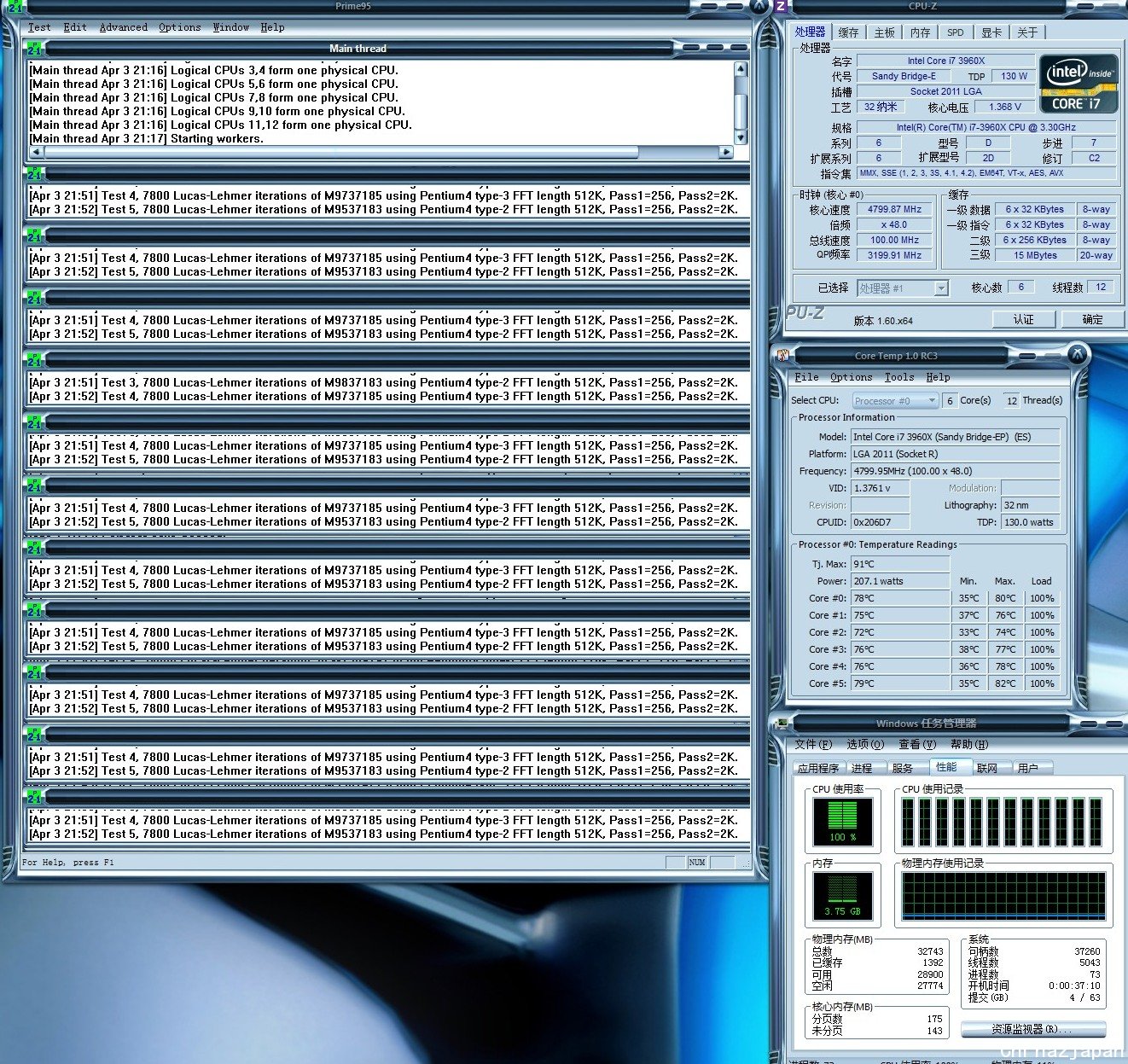Image resolution: width=1128 pixels, height=1064 pixels.
Task: Click the 物理内存使用记录 history graph
Action: pyautogui.click(x=1003, y=896)
